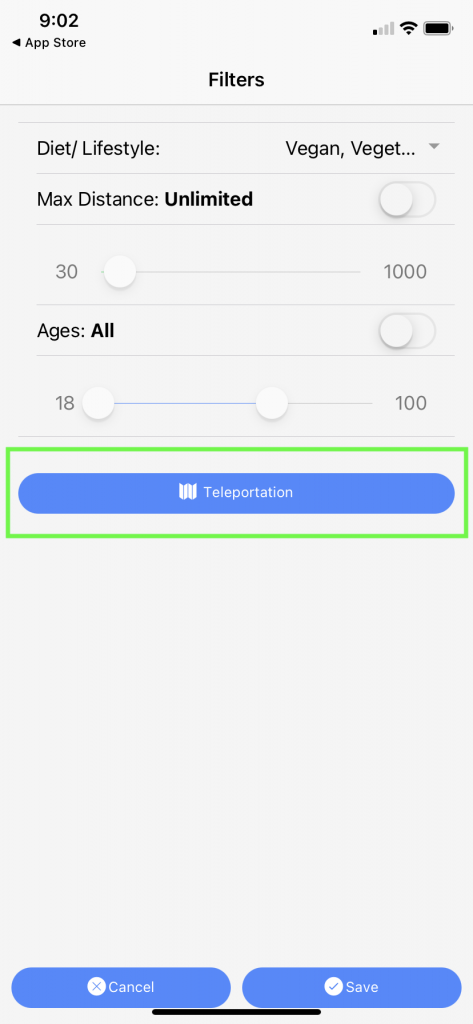473x1024 pixels.
Task: Tap the back arrow to App Store
Action: click(16, 43)
